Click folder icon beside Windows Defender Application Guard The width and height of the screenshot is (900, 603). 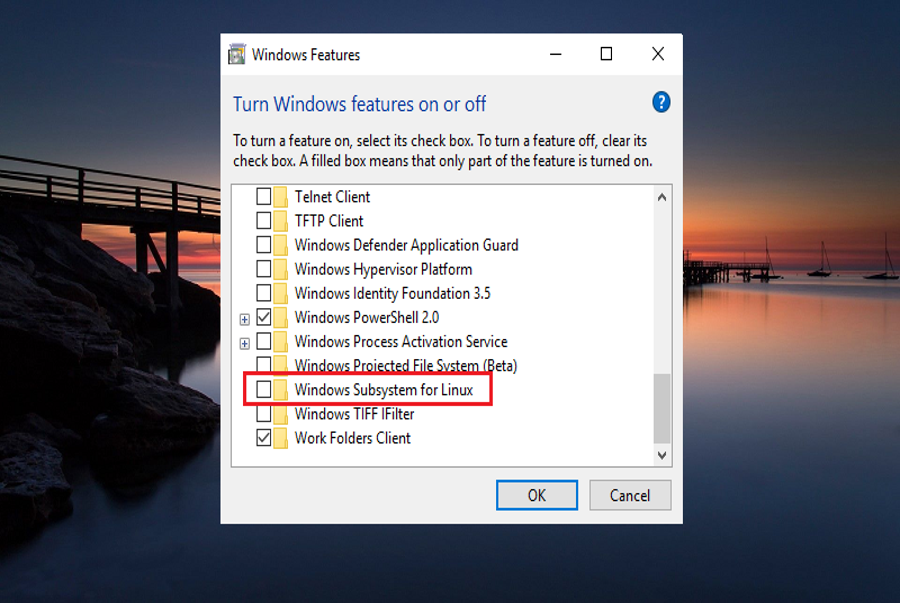tap(280, 245)
